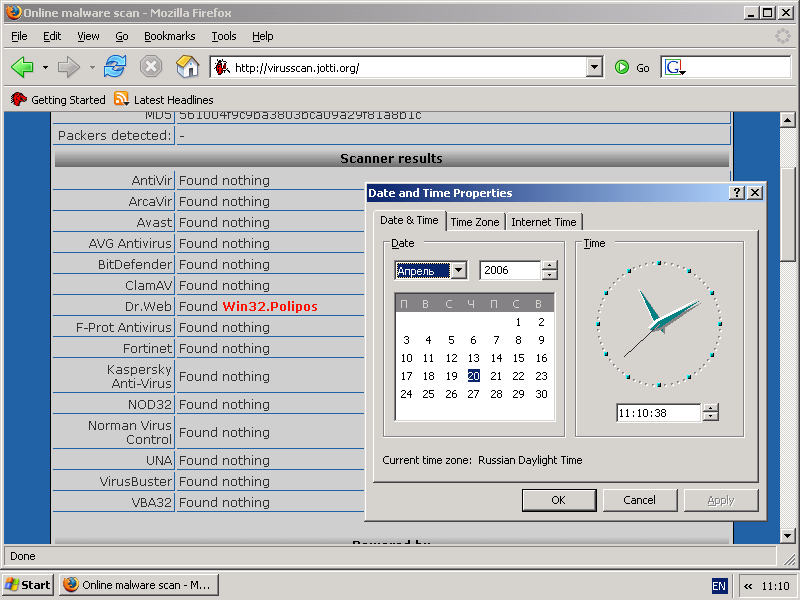Go to the Home page icon
The height and width of the screenshot is (600, 800).
[187, 67]
